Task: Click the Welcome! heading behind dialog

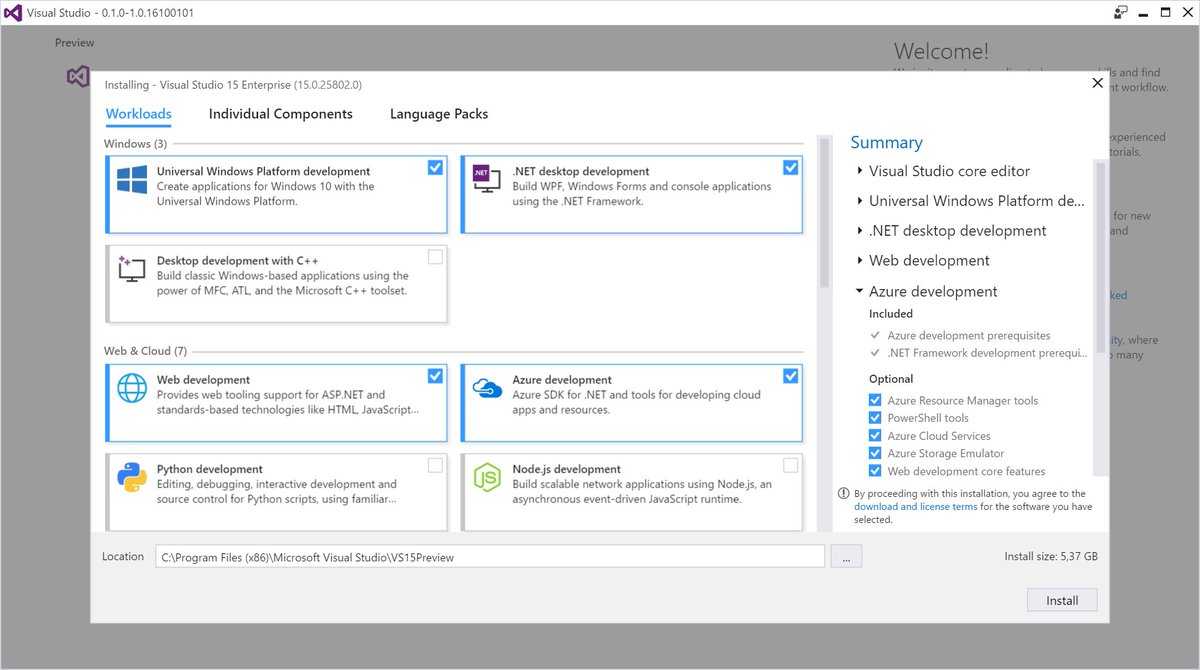Action: click(941, 51)
